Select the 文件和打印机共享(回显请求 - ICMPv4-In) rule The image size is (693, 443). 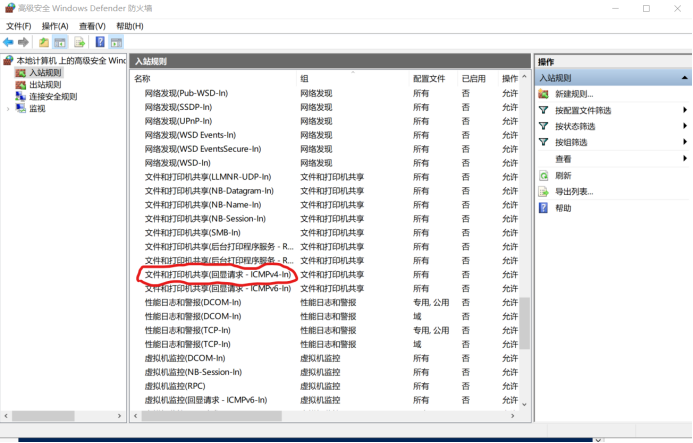pyautogui.click(x=218, y=275)
